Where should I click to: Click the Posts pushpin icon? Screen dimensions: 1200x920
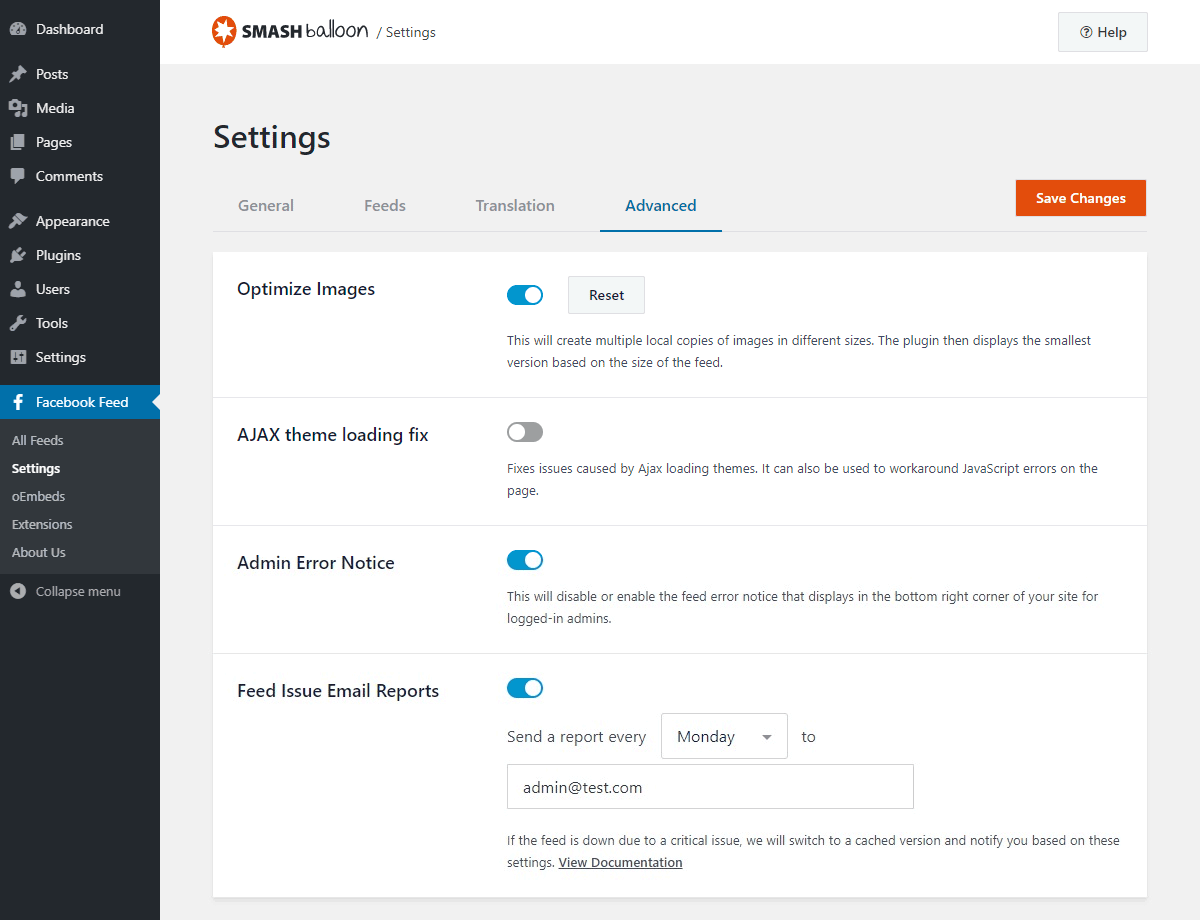click(x=18, y=74)
